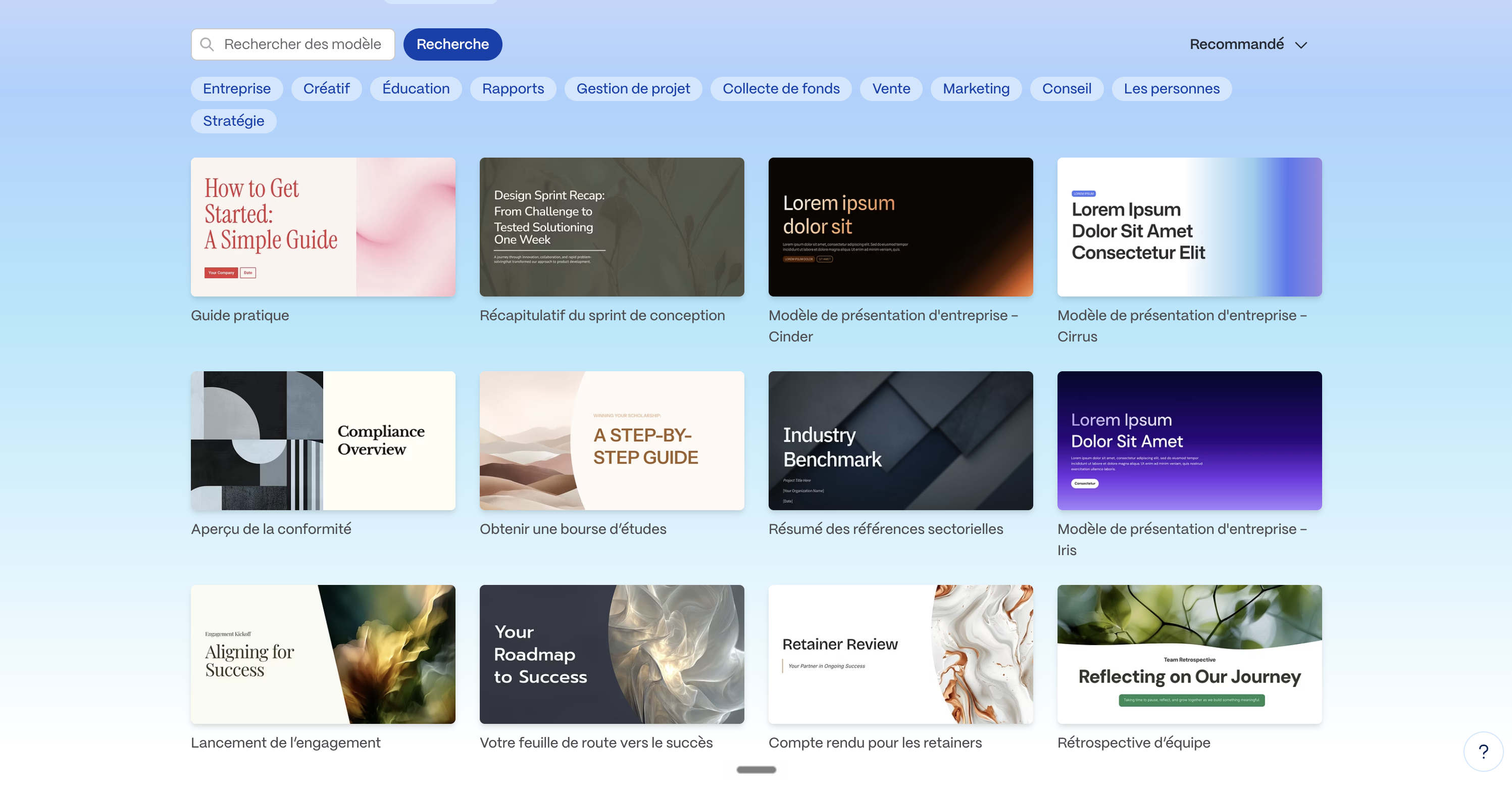Filter by Entreprise category

(x=236, y=89)
